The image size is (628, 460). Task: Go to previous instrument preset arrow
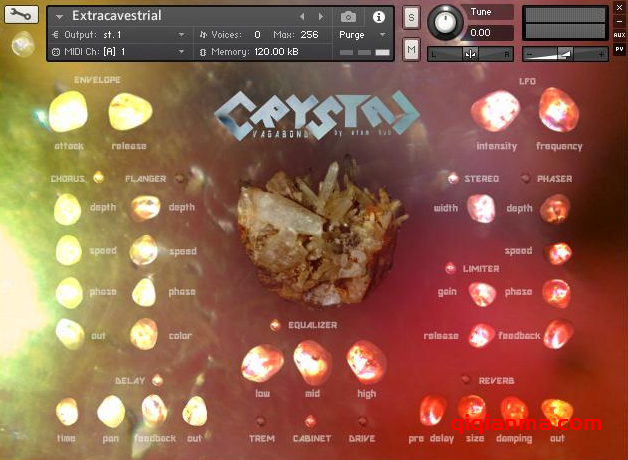pyautogui.click(x=302, y=17)
